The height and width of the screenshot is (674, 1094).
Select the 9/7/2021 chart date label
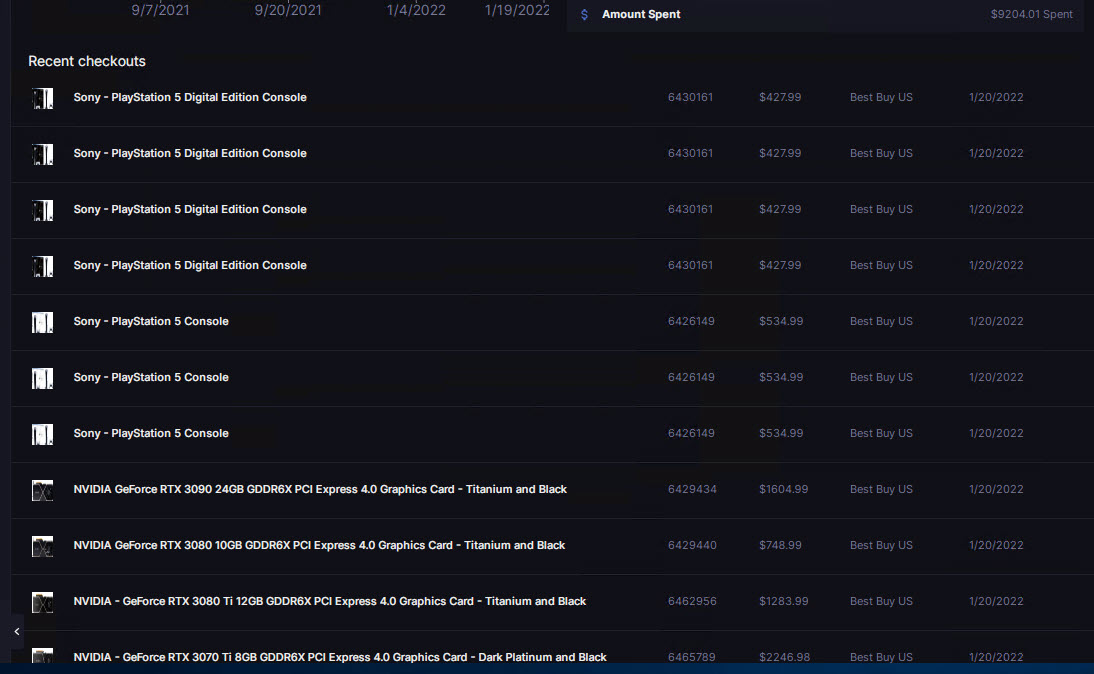(x=160, y=10)
